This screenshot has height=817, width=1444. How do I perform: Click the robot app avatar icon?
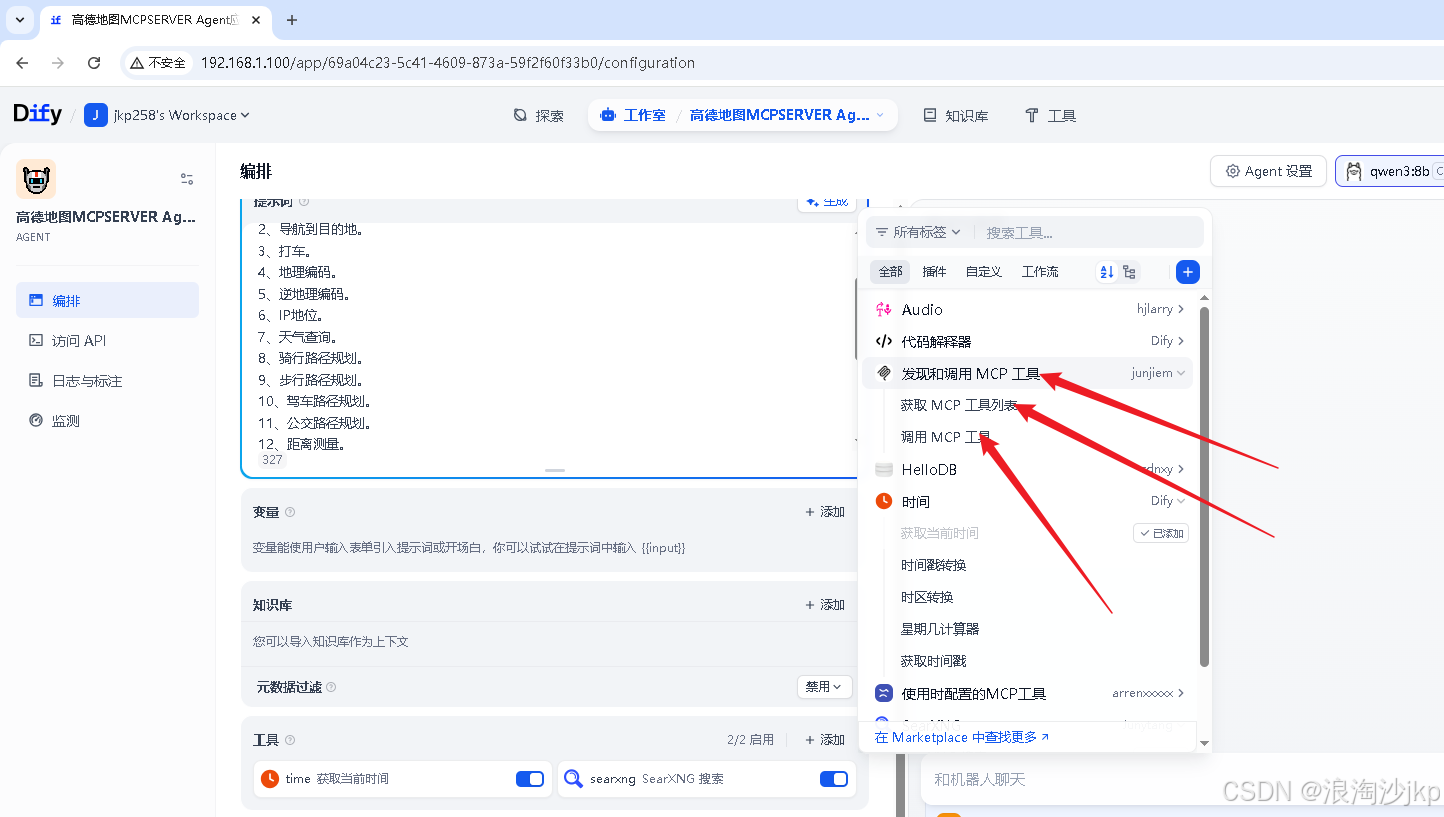click(x=36, y=179)
